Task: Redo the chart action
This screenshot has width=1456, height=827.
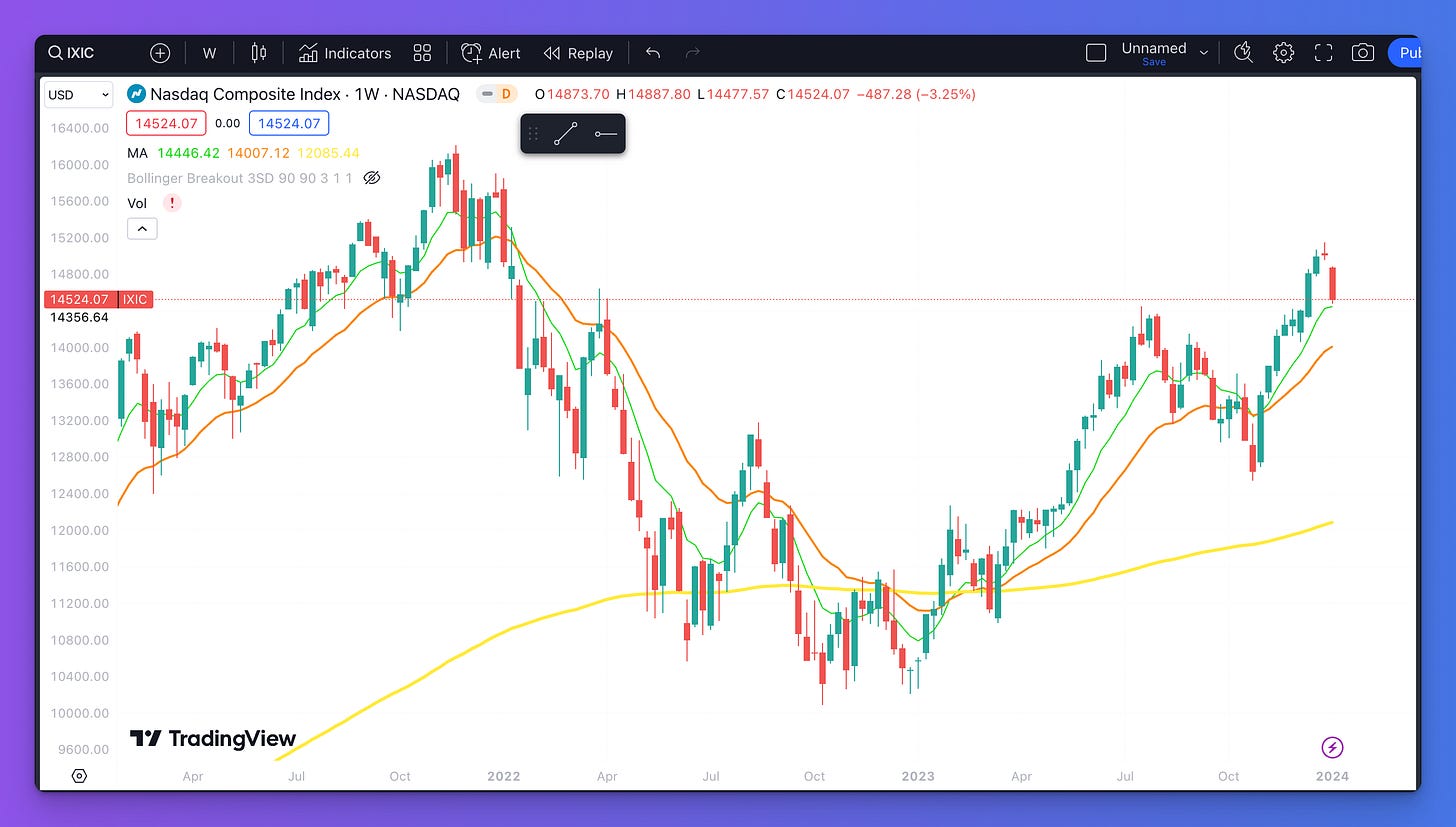Action: [x=693, y=53]
